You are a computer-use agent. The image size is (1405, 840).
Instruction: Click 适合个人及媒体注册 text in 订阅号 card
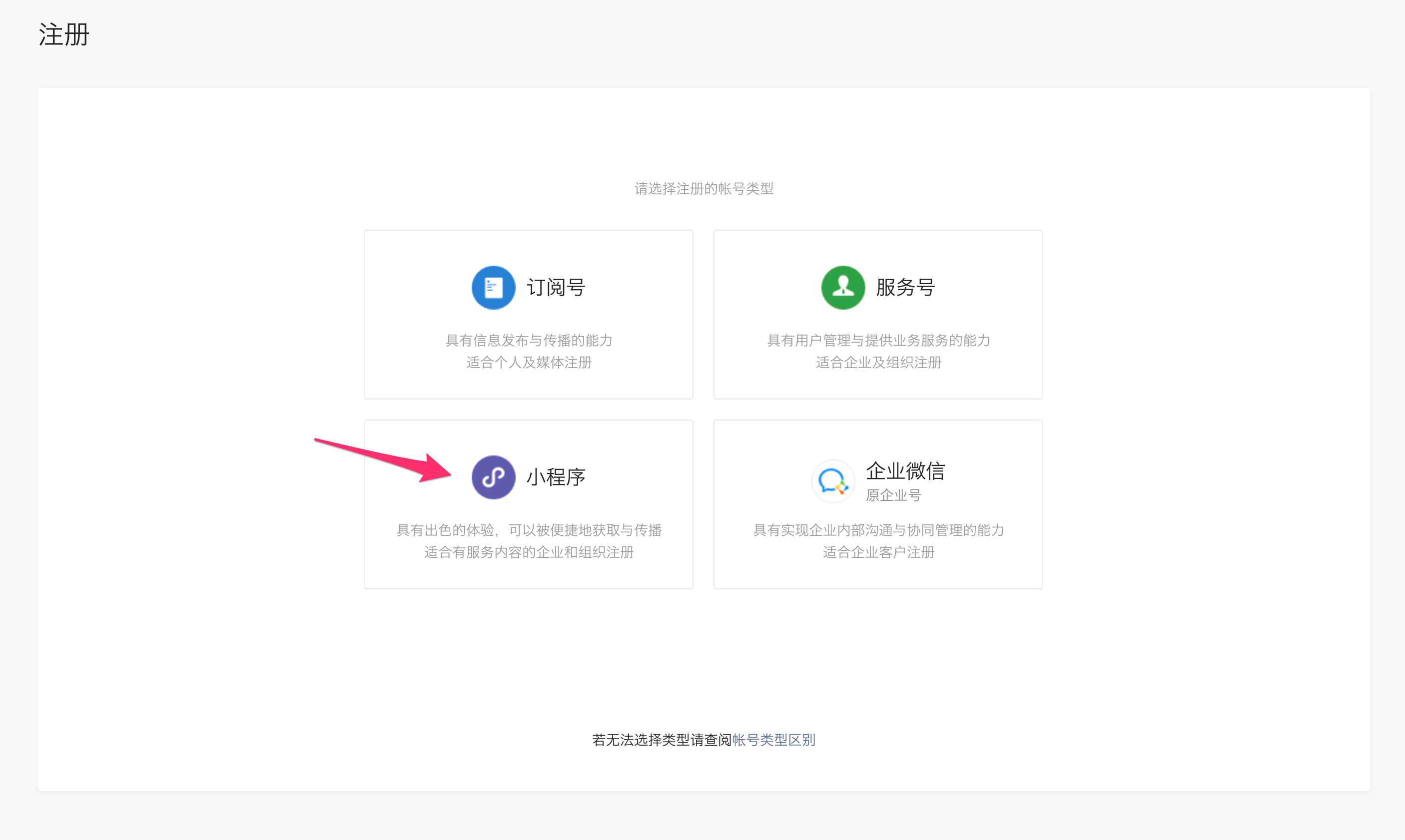(x=528, y=362)
